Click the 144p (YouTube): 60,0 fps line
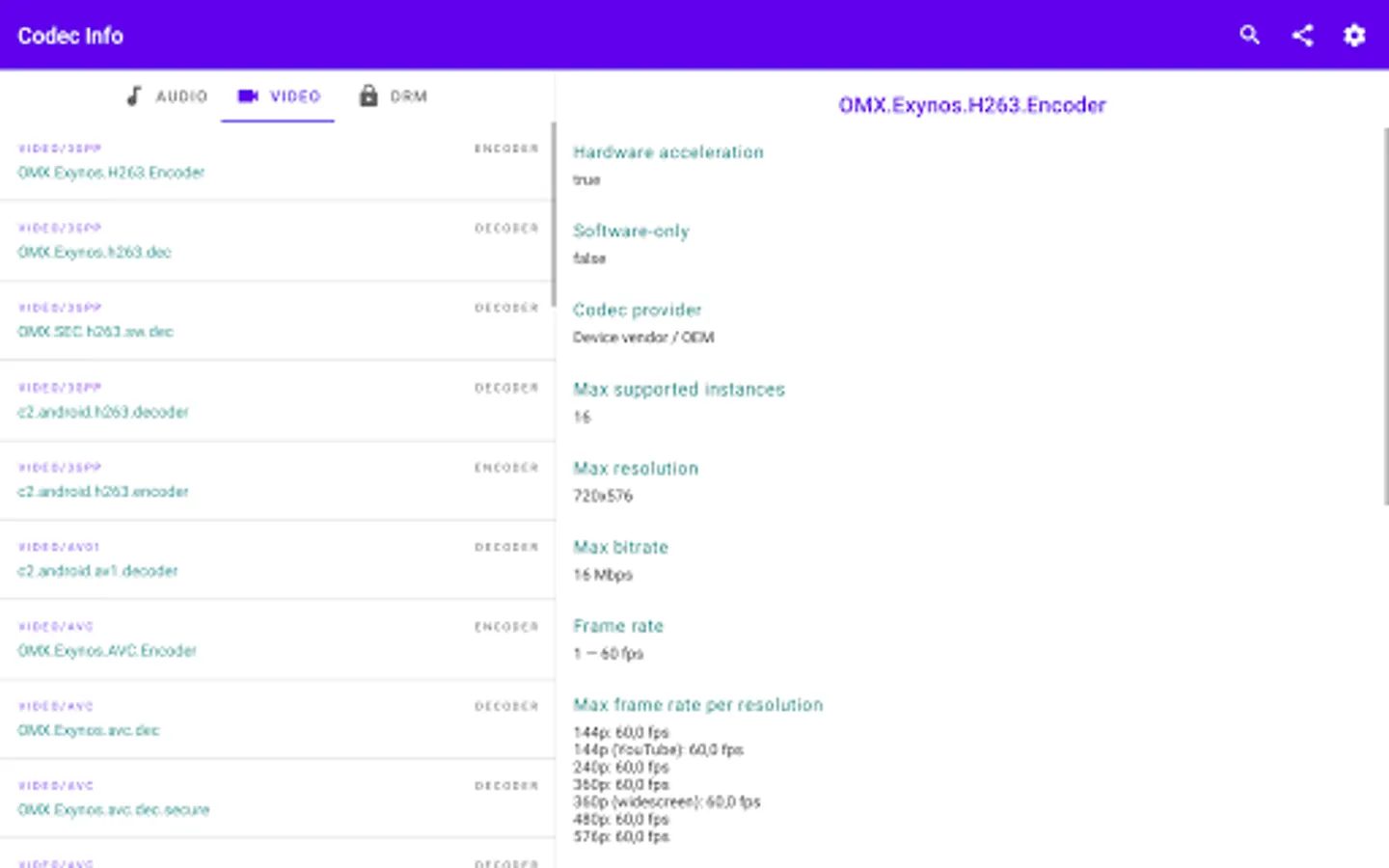The width and height of the screenshot is (1389, 868). 658,749
